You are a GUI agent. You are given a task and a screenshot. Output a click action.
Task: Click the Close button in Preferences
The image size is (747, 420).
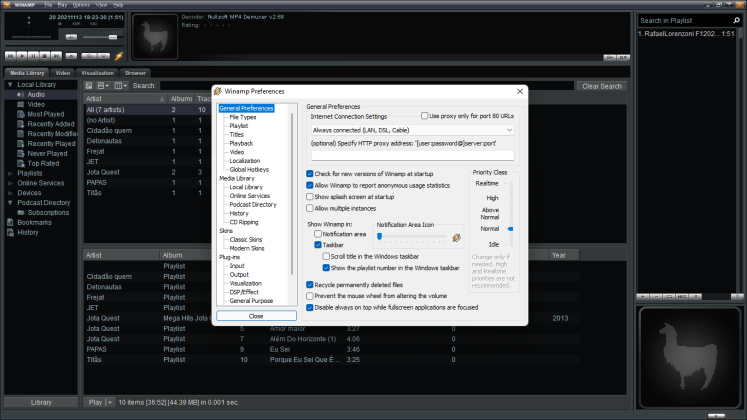pyautogui.click(x=256, y=316)
